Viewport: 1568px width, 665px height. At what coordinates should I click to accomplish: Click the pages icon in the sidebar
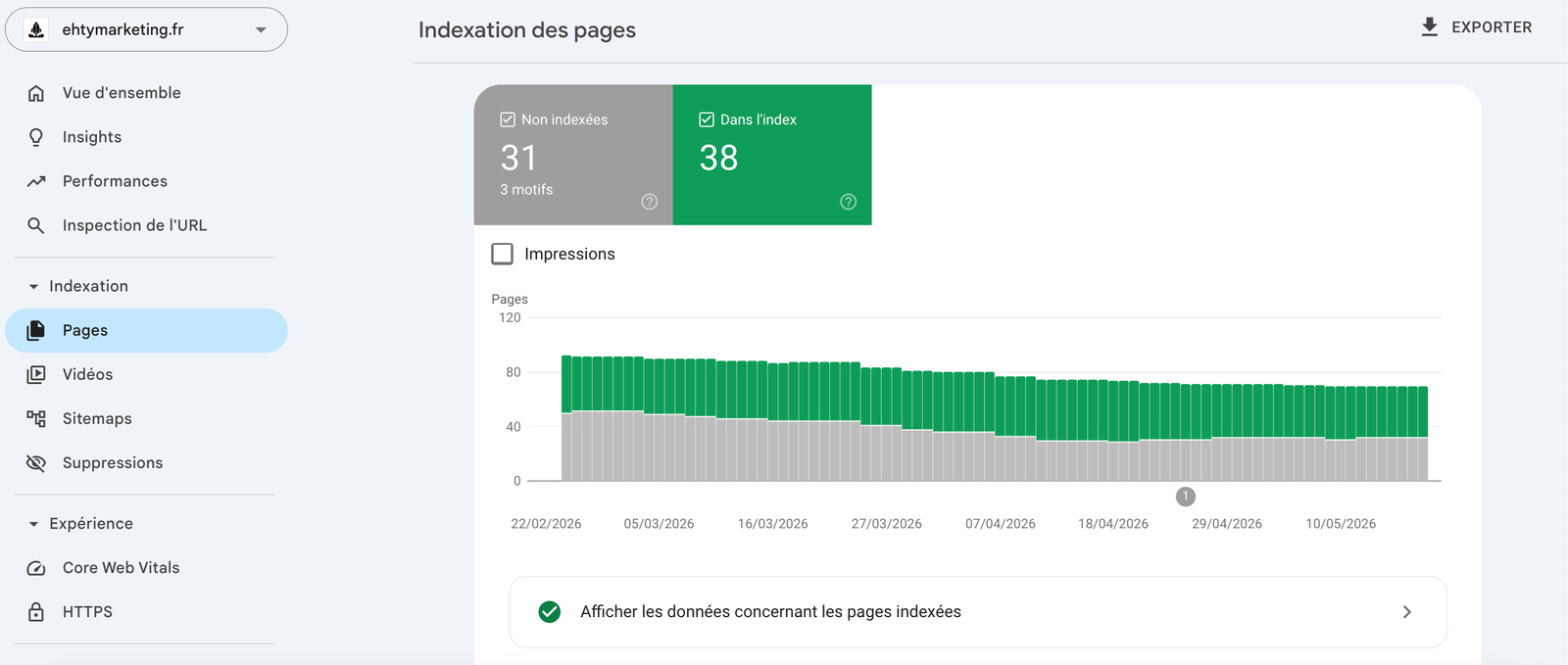[x=36, y=330]
